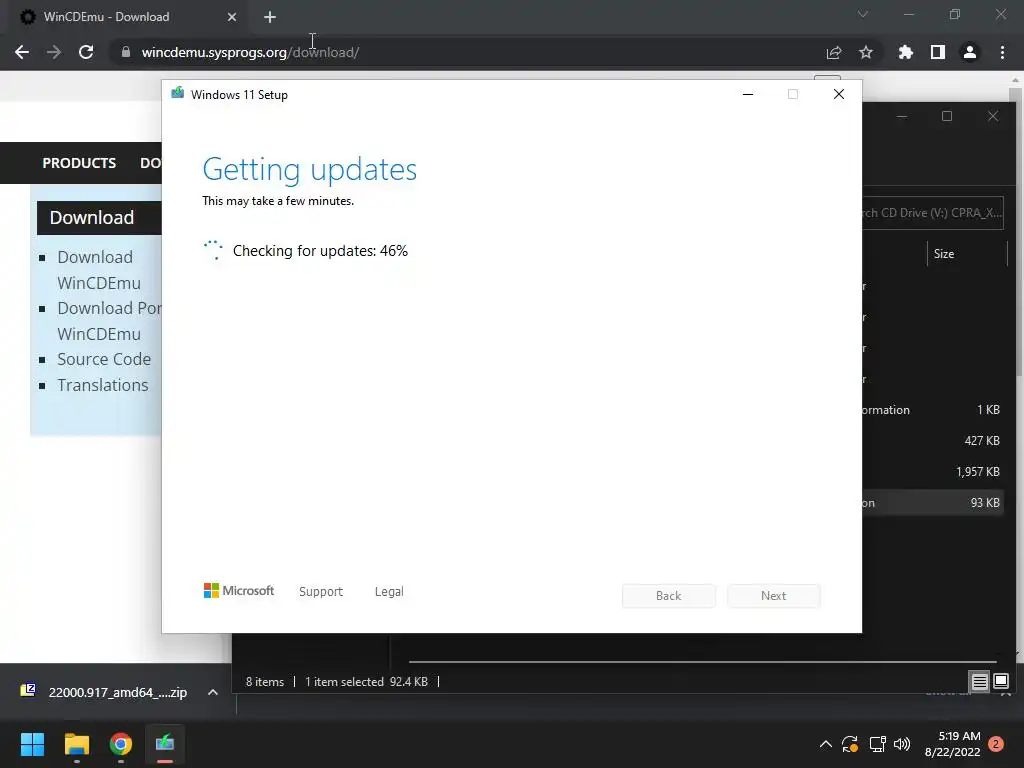Open Translations link
This screenshot has height=768, width=1024.
click(x=103, y=385)
